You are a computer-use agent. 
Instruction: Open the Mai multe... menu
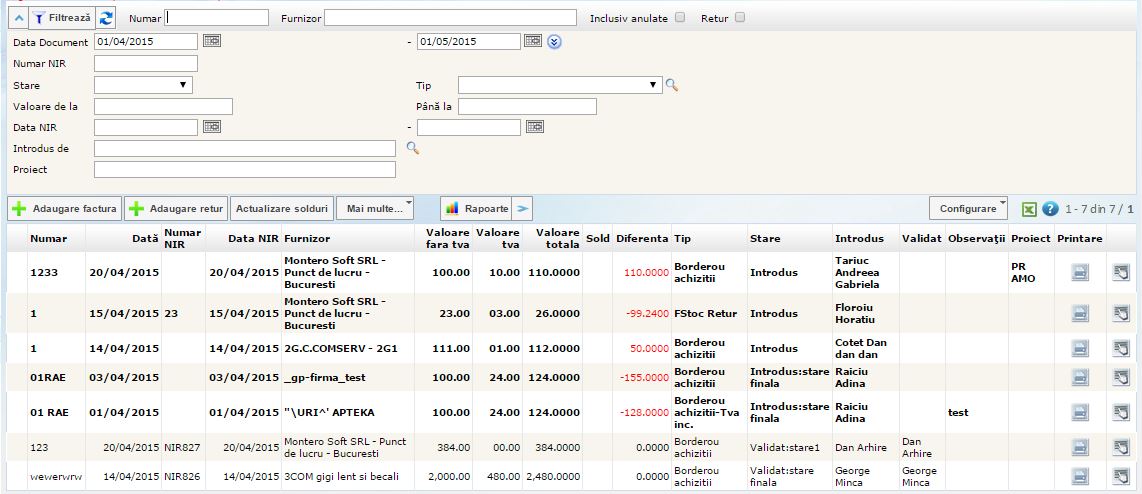(x=374, y=208)
